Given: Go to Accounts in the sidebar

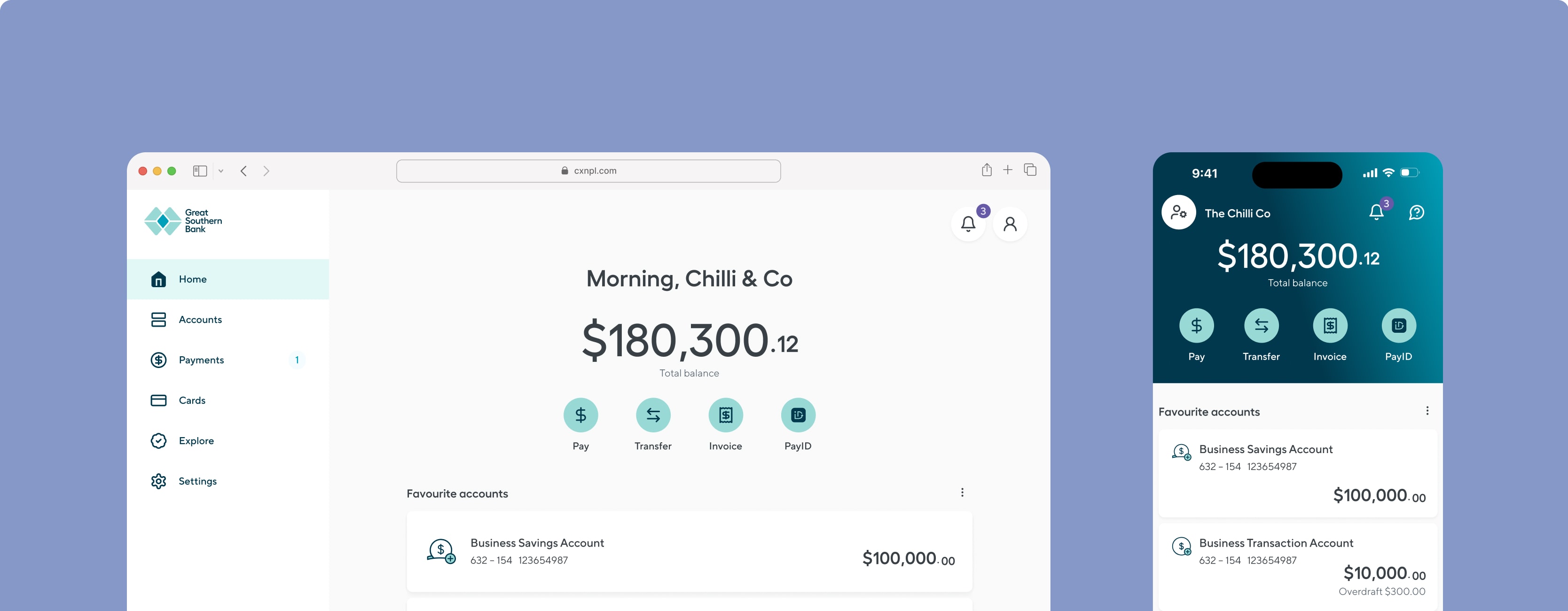Looking at the screenshot, I should pos(200,320).
